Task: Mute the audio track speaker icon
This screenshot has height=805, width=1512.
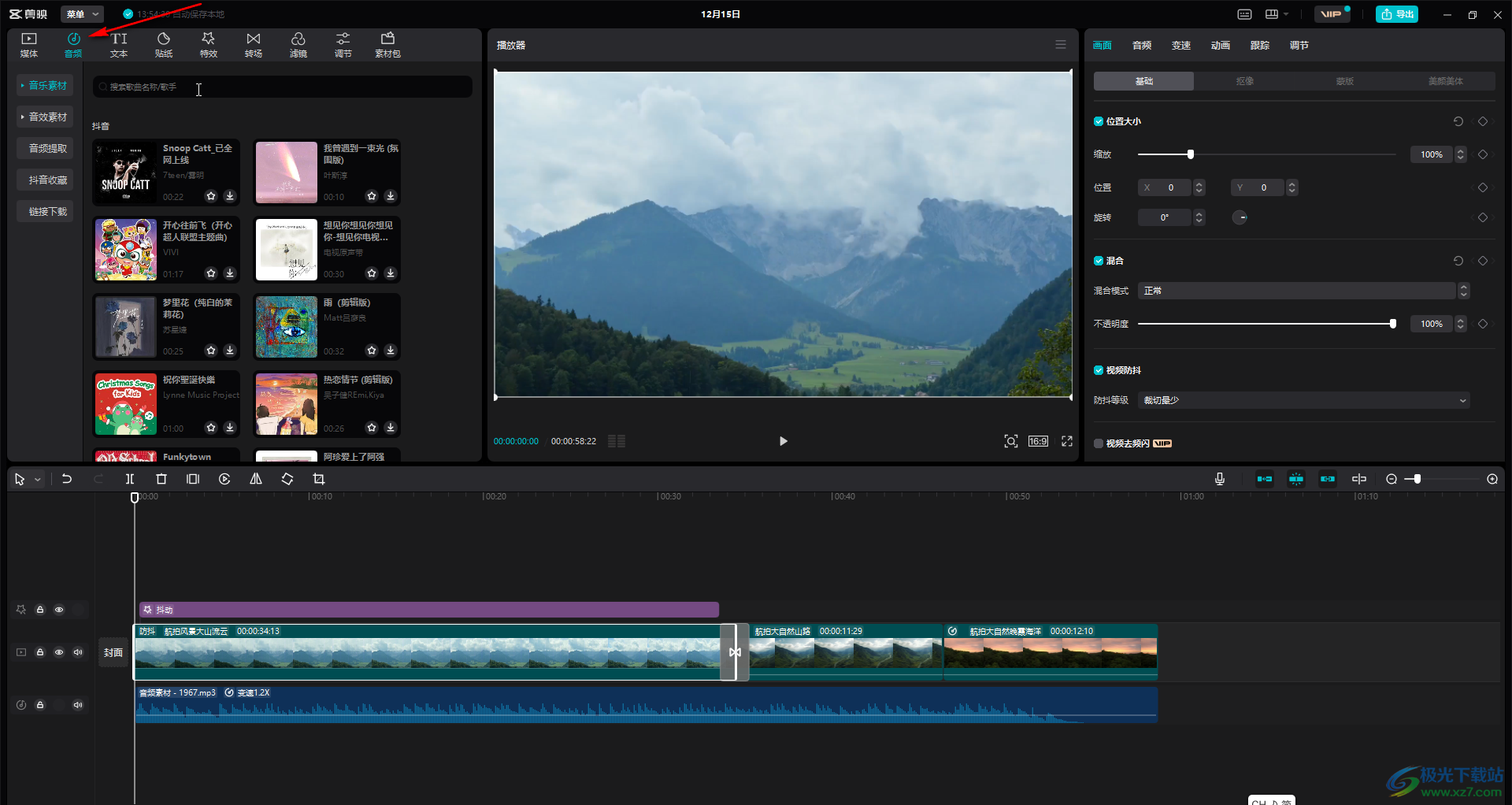Action: coord(78,705)
